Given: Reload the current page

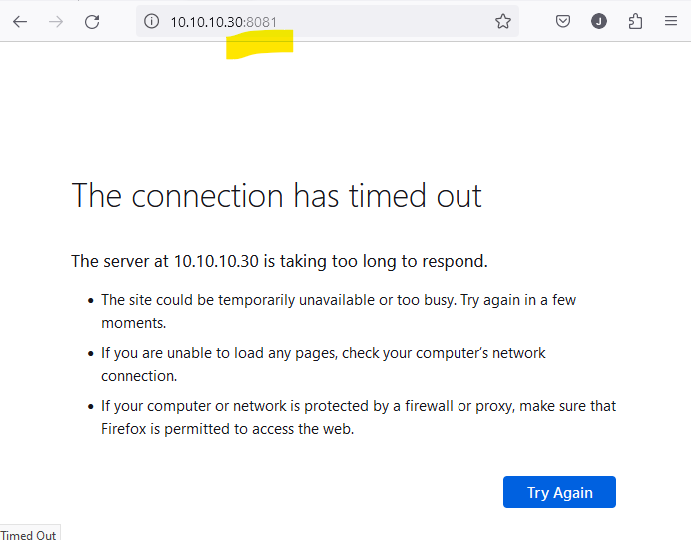Looking at the screenshot, I should (92, 22).
